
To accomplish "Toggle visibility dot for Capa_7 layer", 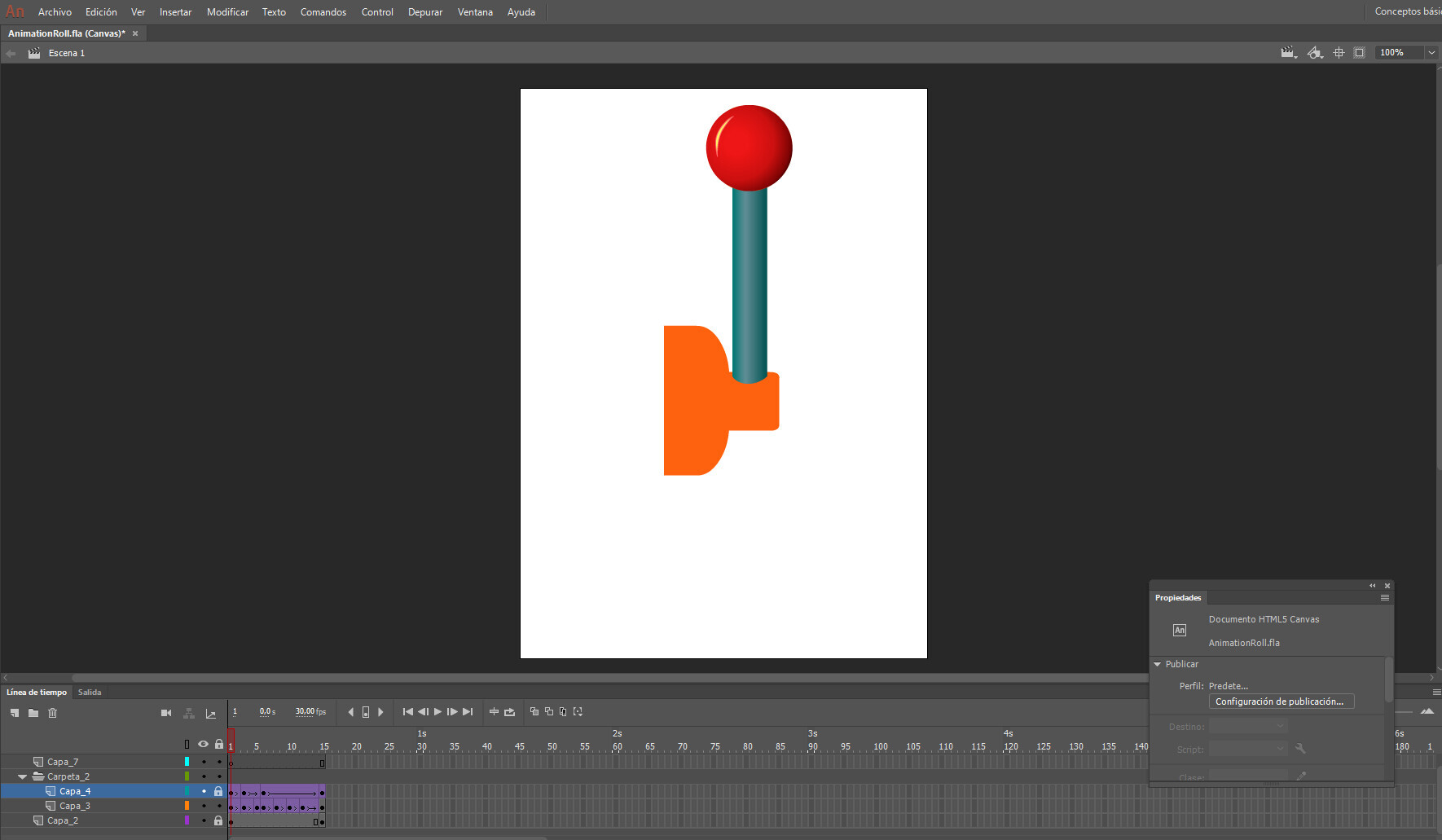I will pos(204,762).
